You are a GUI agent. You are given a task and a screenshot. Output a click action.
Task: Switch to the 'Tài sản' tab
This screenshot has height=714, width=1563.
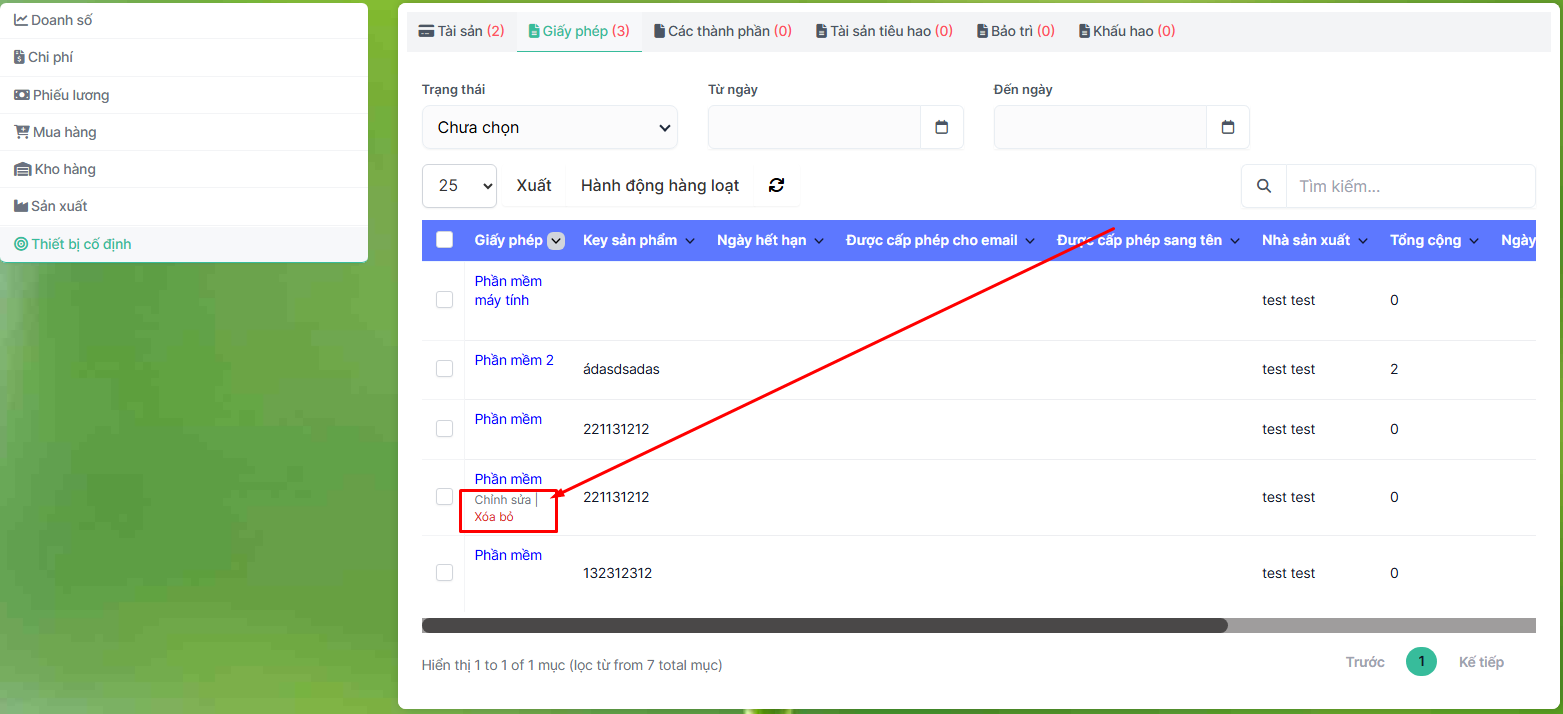tap(461, 31)
